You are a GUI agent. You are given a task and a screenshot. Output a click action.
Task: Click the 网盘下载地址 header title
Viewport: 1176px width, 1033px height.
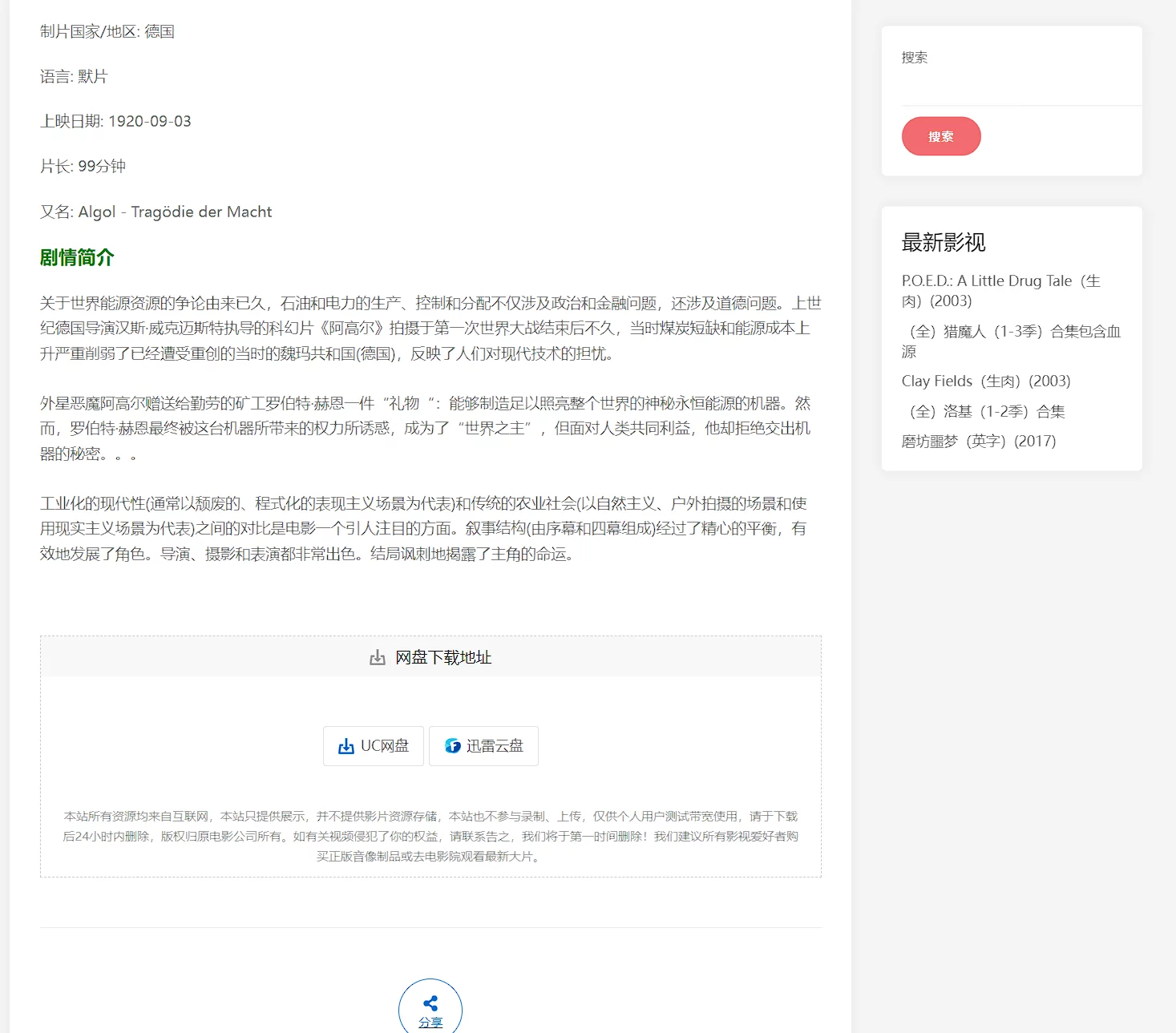pos(443,658)
